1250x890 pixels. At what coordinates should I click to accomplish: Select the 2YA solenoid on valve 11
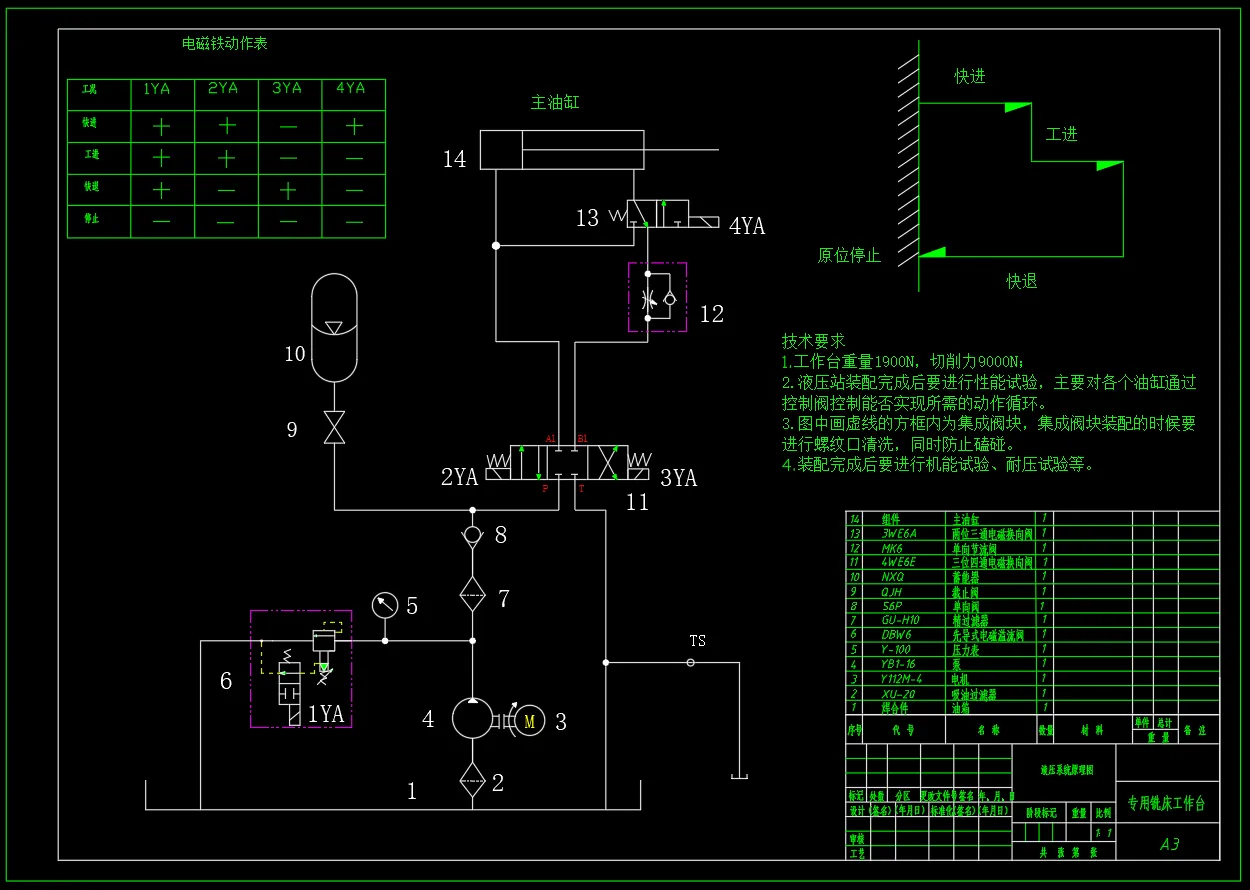(497, 474)
